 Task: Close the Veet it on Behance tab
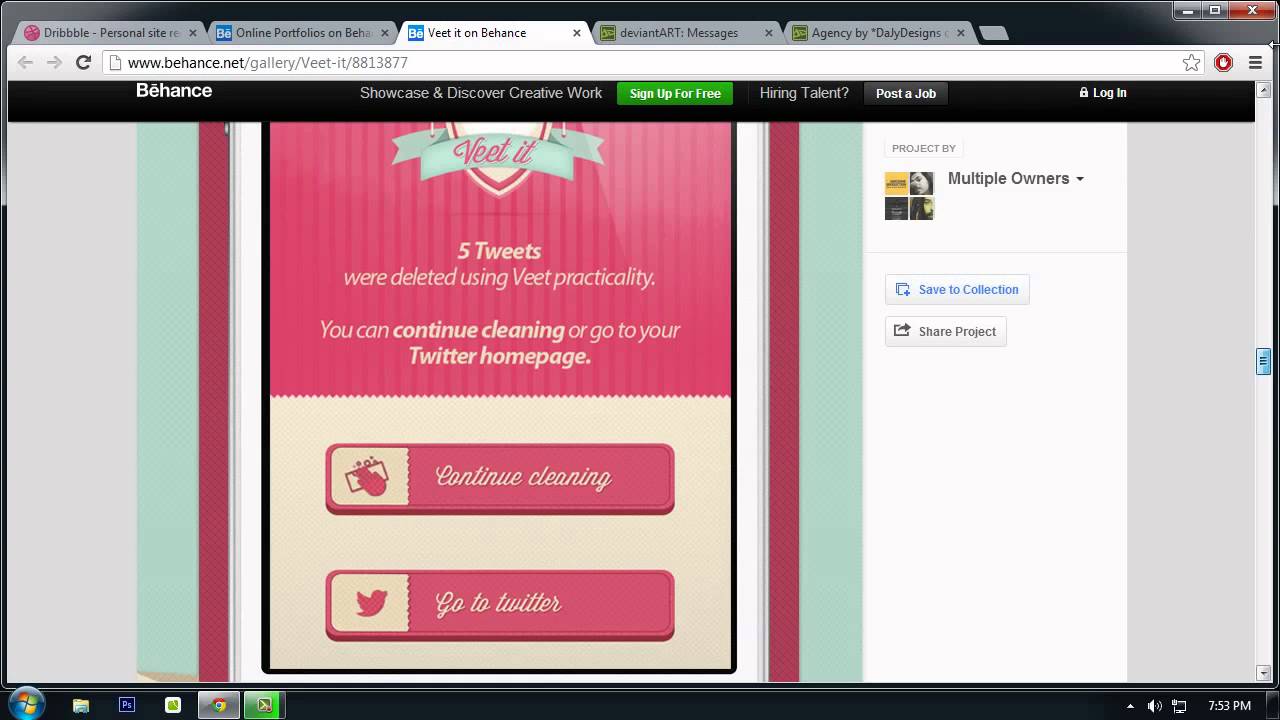point(577,33)
